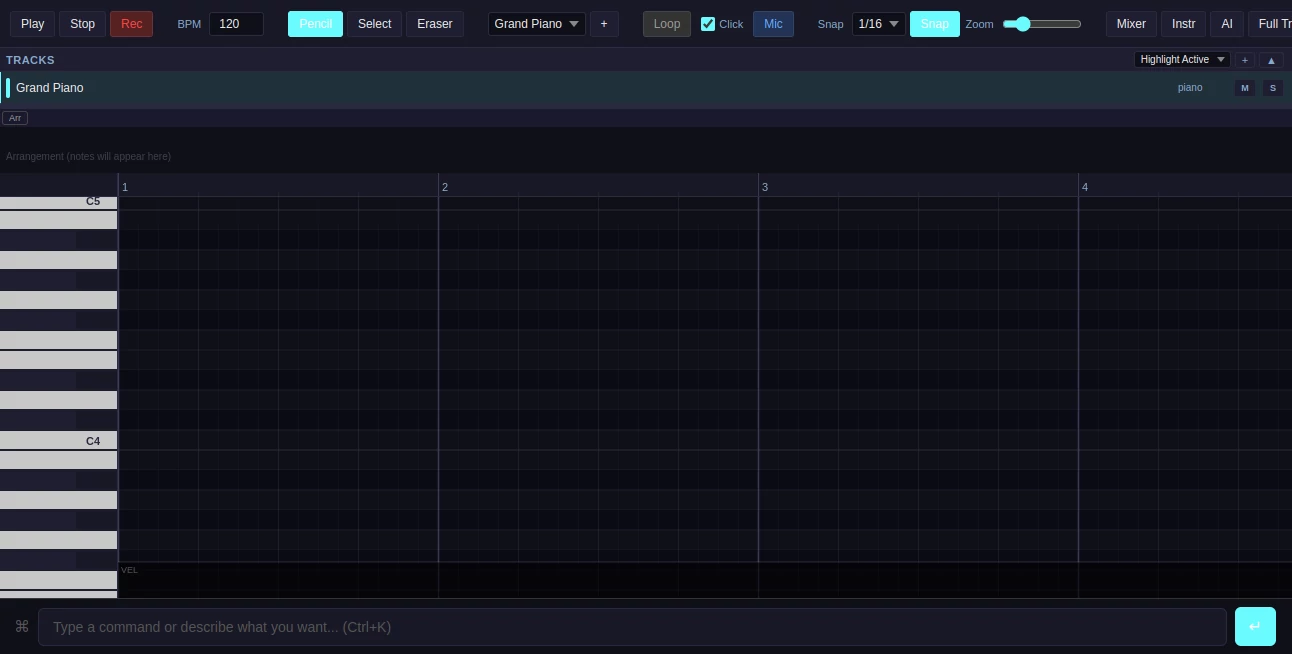
Task: Toggle Loop mode
Action: pyautogui.click(x=666, y=24)
